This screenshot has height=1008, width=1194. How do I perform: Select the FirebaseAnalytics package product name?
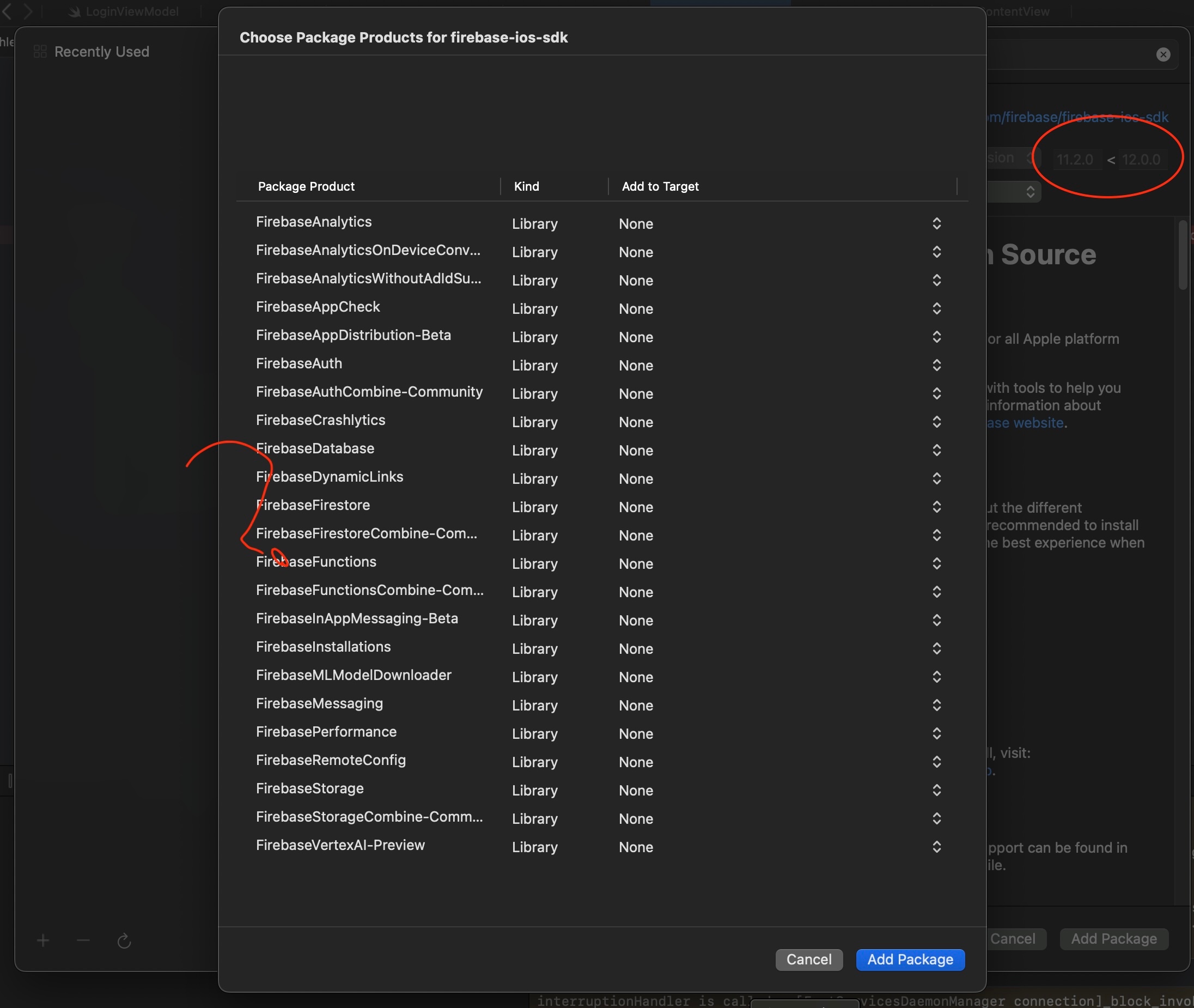coord(314,222)
